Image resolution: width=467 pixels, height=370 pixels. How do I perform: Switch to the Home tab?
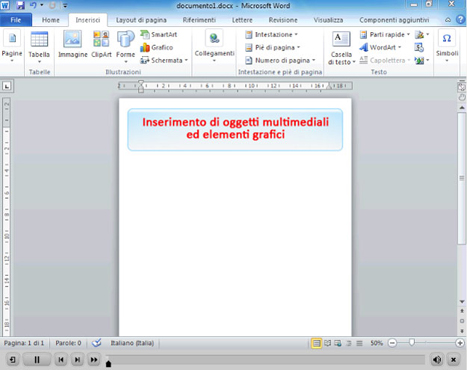point(51,20)
